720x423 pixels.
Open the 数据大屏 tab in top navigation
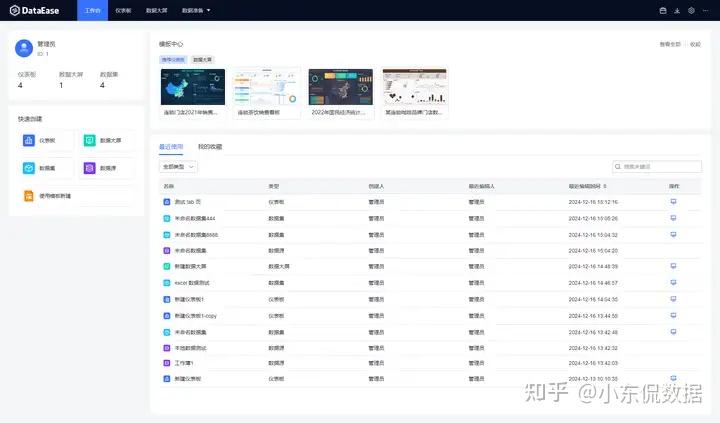[x=157, y=10]
